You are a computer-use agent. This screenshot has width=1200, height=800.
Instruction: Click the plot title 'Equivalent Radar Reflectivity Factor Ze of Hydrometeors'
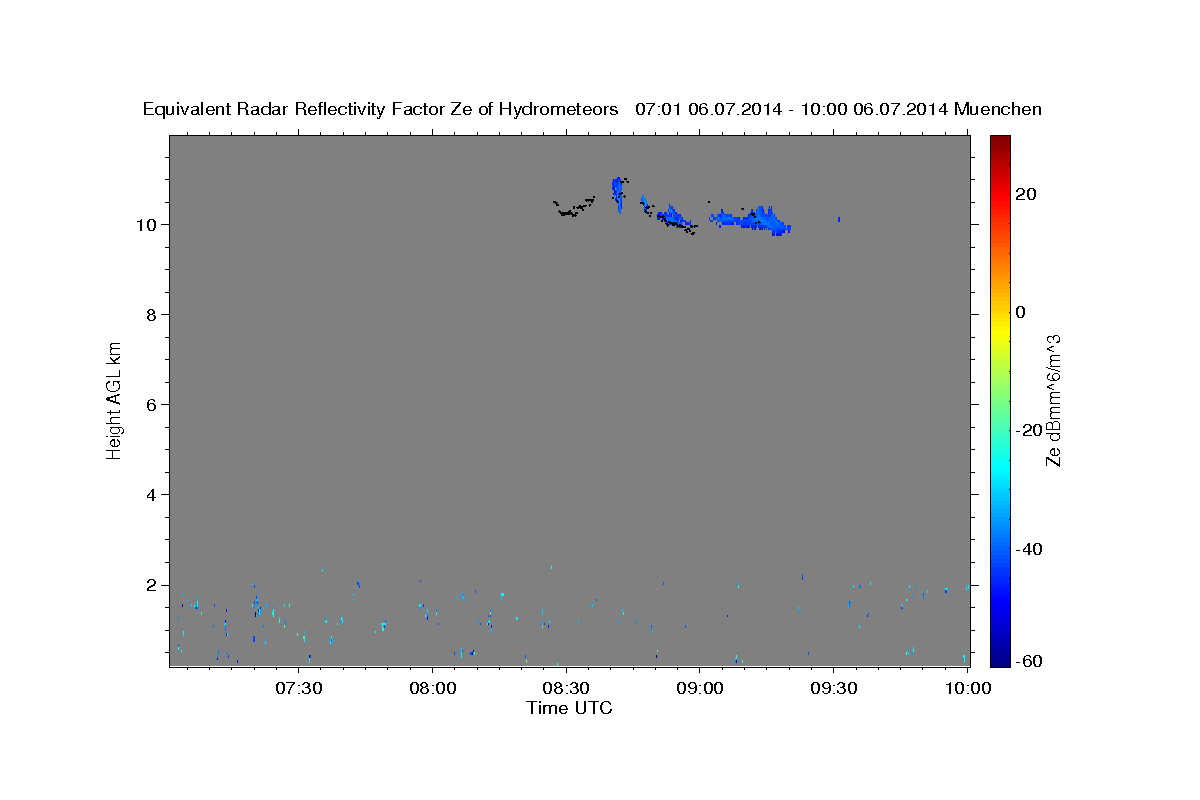(x=381, y=109)
